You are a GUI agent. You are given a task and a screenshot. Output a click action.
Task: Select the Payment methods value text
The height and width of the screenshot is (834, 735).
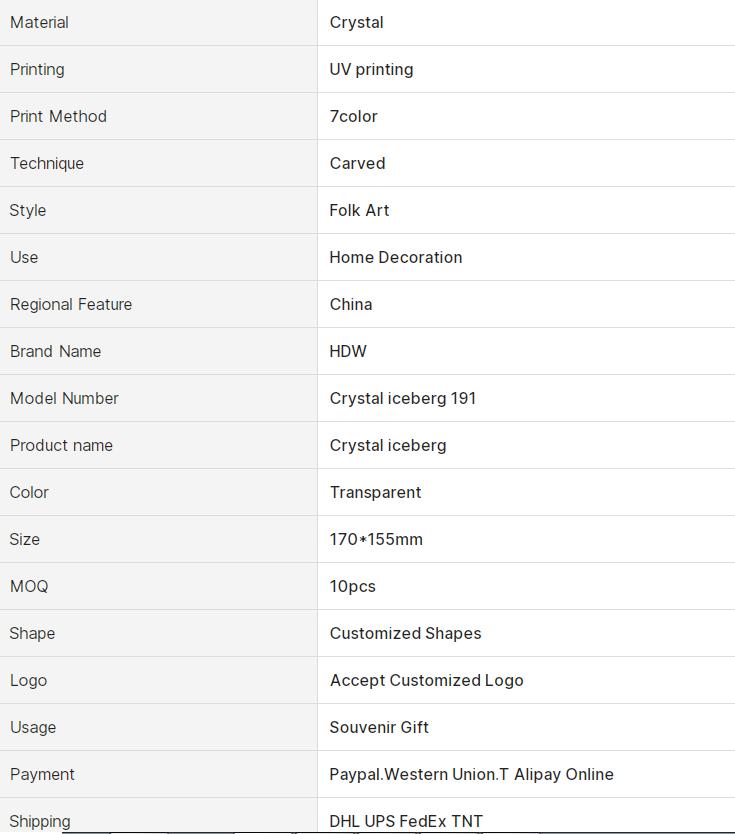471,774
